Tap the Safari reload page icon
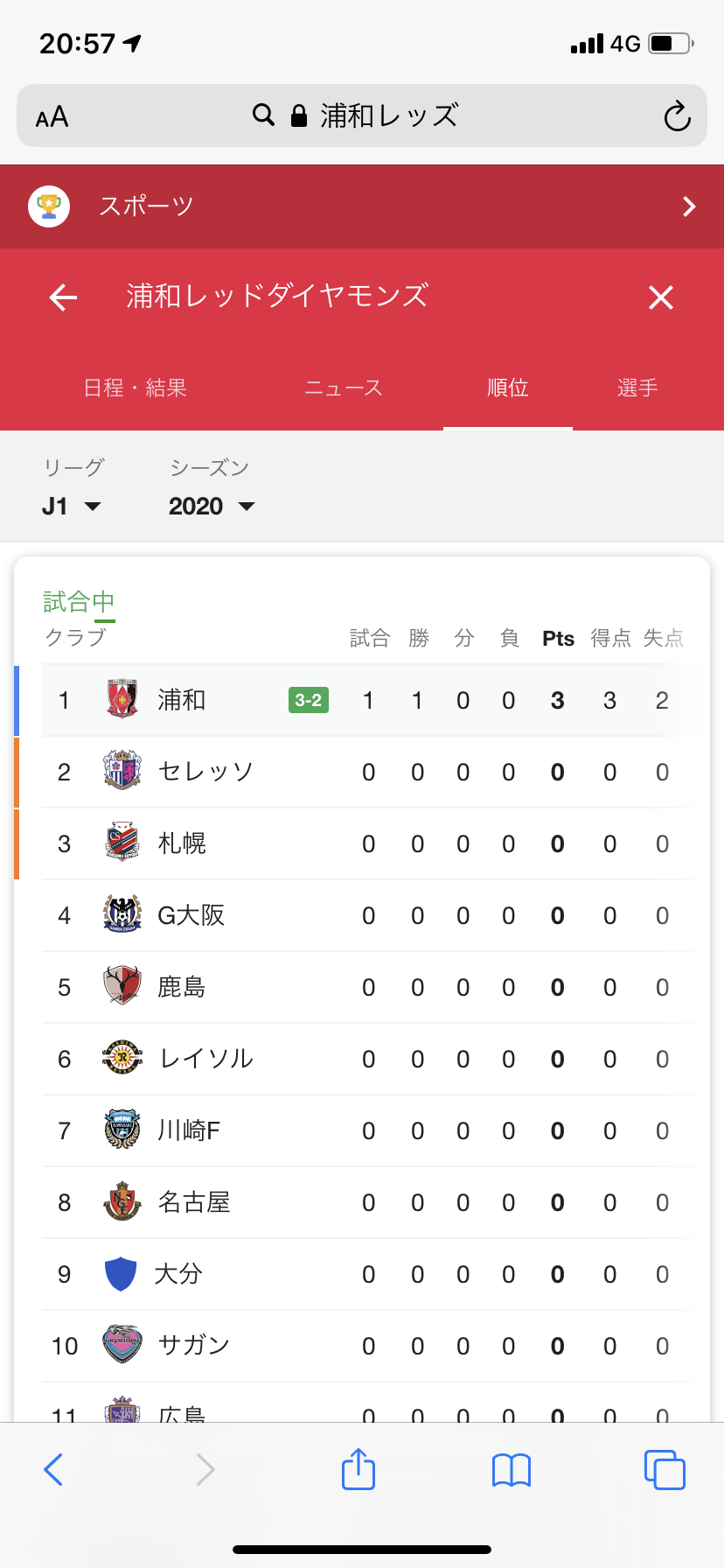The image size is (724, 1568). (677, 116)
